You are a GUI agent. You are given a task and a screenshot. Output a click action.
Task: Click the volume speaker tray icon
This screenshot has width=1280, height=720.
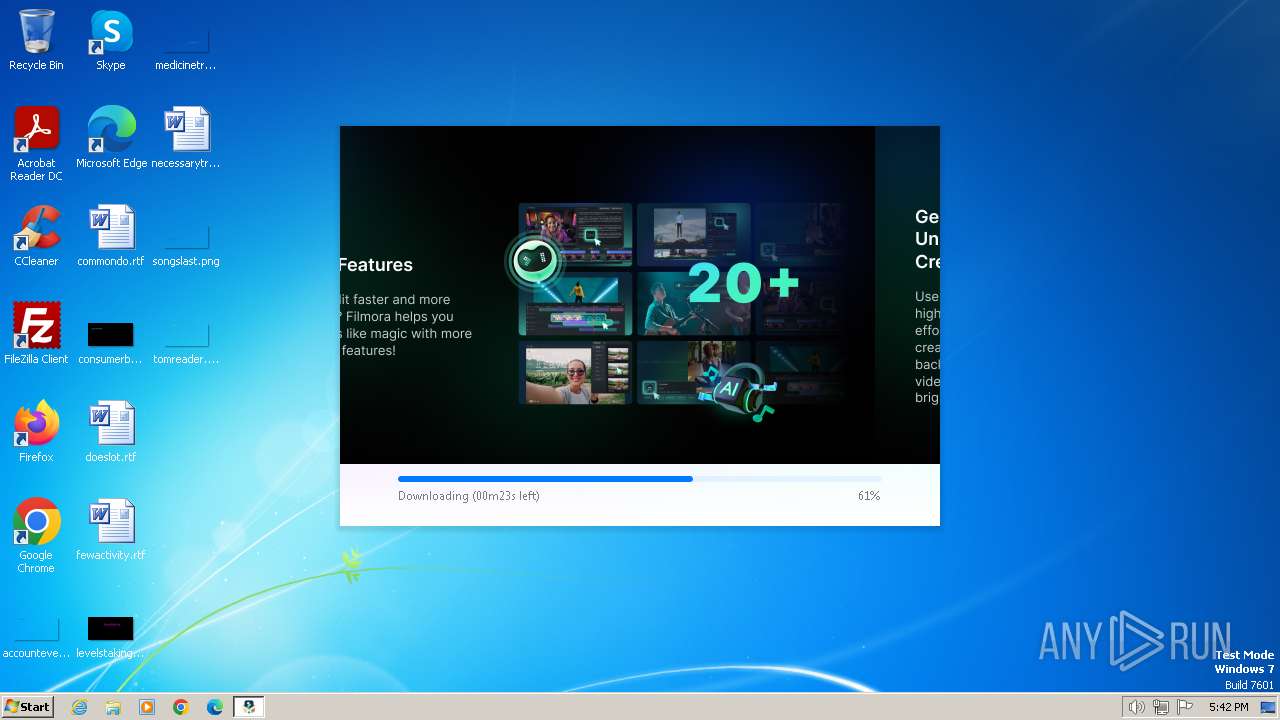[x=1136, y=707]
